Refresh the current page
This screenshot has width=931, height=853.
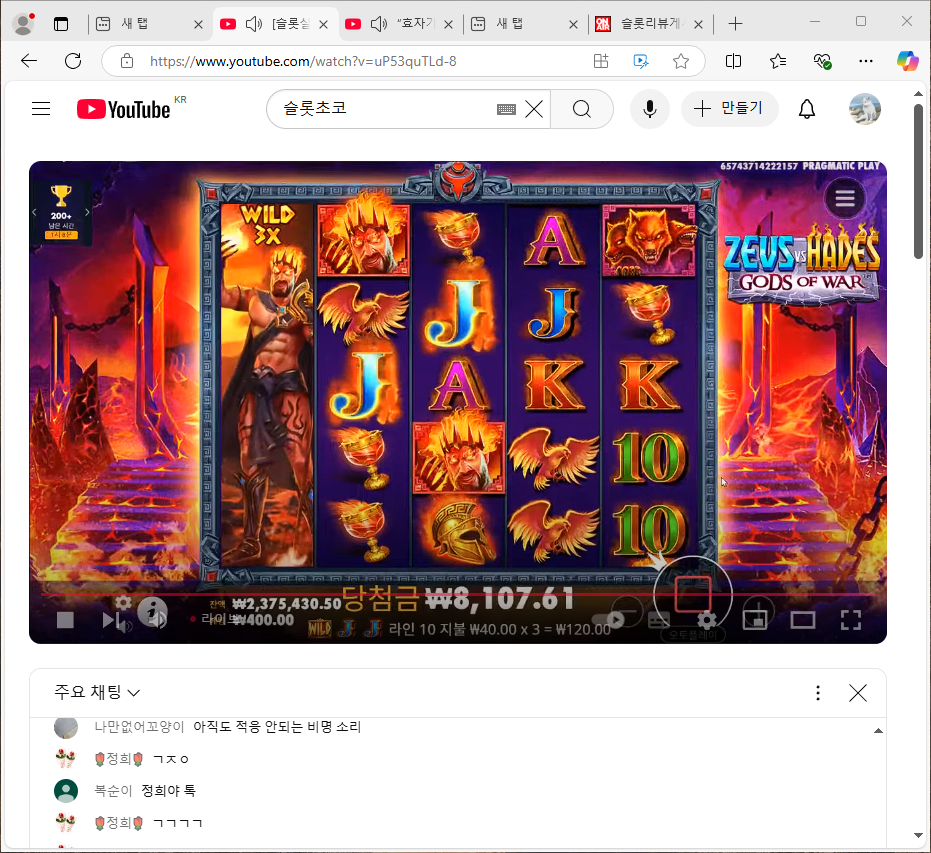point(73,61)
